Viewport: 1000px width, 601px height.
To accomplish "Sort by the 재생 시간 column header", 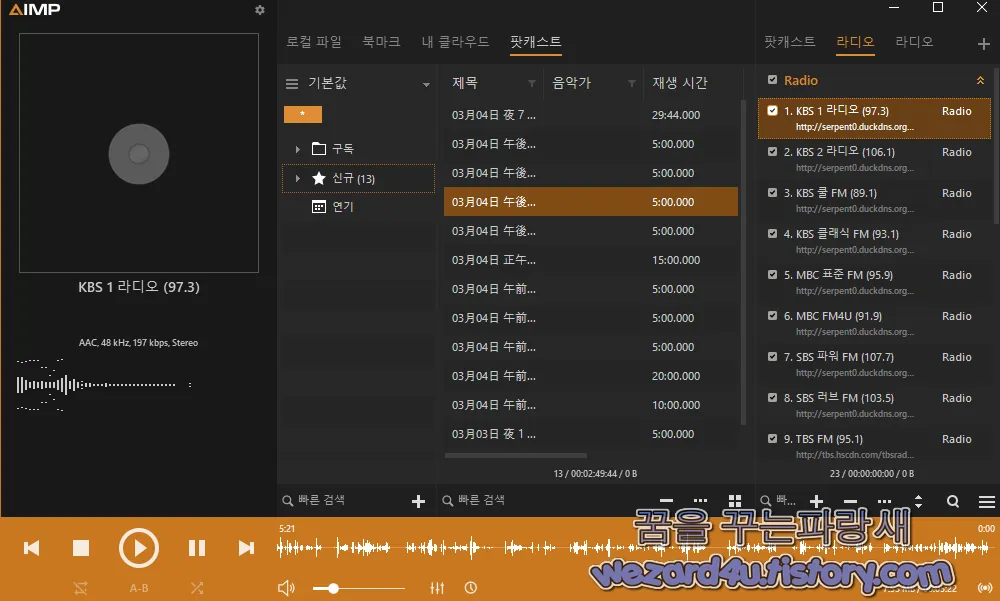I will 681,84.
